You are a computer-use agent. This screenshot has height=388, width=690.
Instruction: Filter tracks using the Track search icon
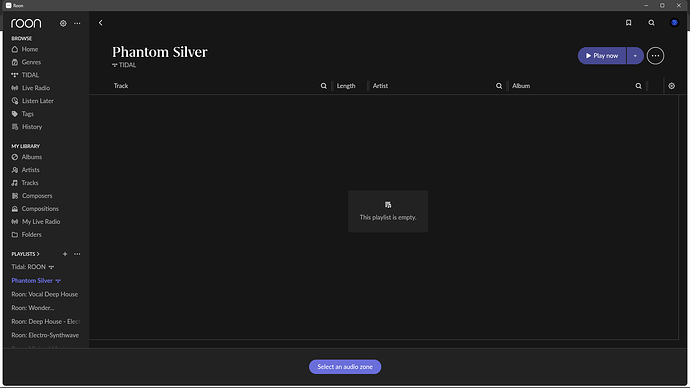(x=323, y=86)
